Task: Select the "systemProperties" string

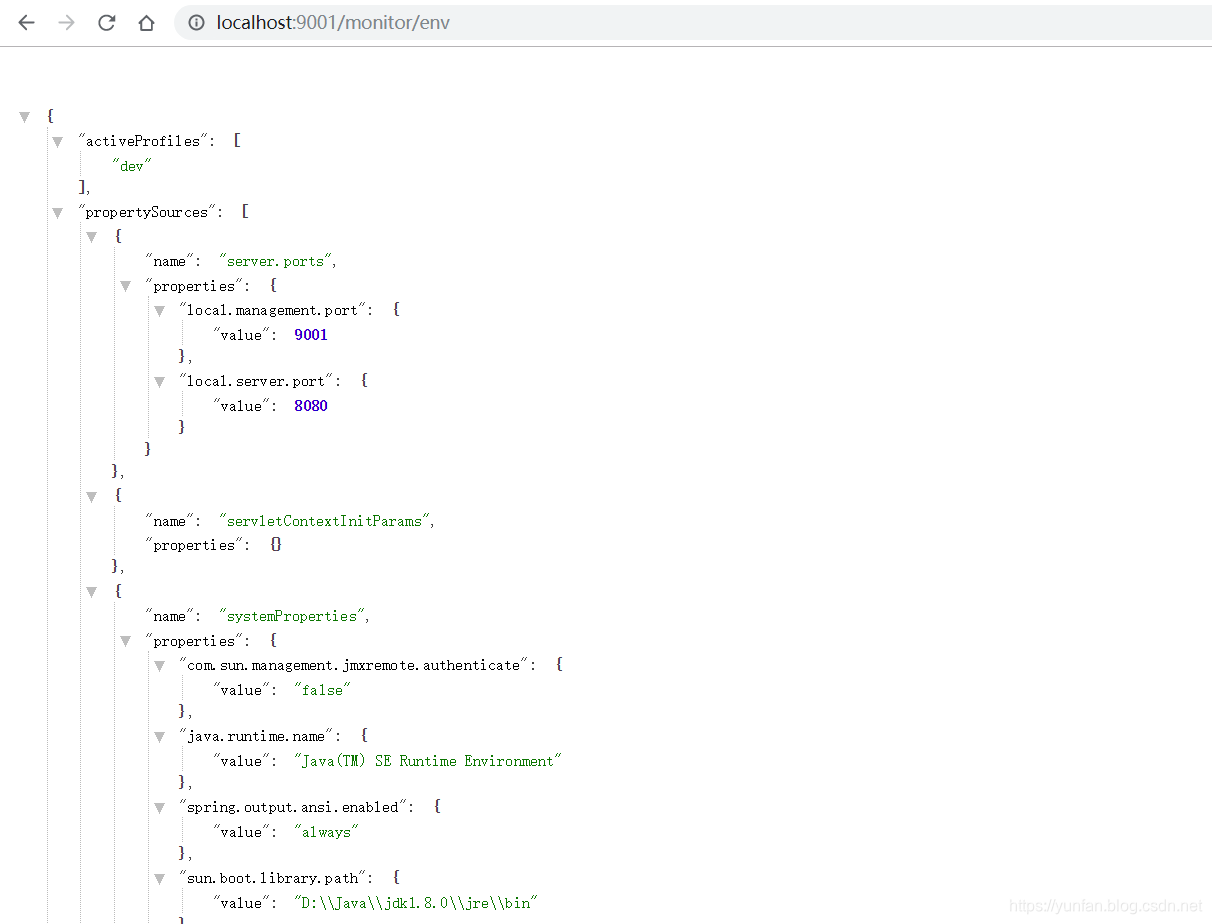Action: [292, 616]
